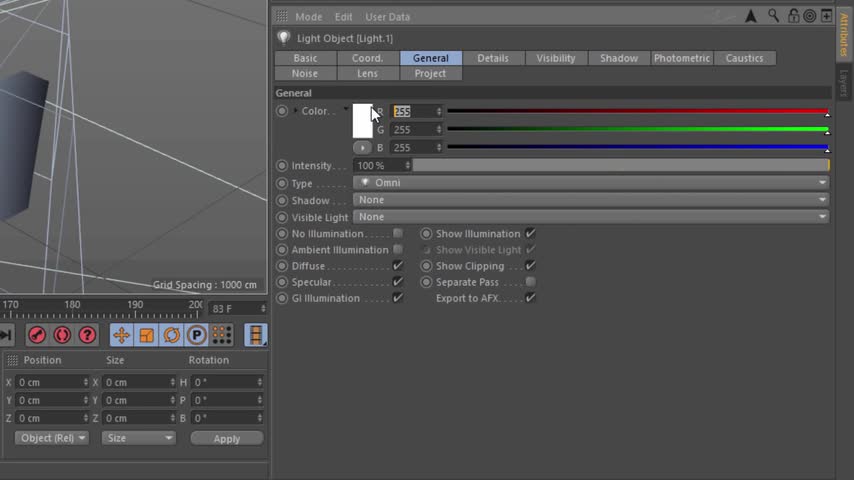Click the red channel slider

638,111
